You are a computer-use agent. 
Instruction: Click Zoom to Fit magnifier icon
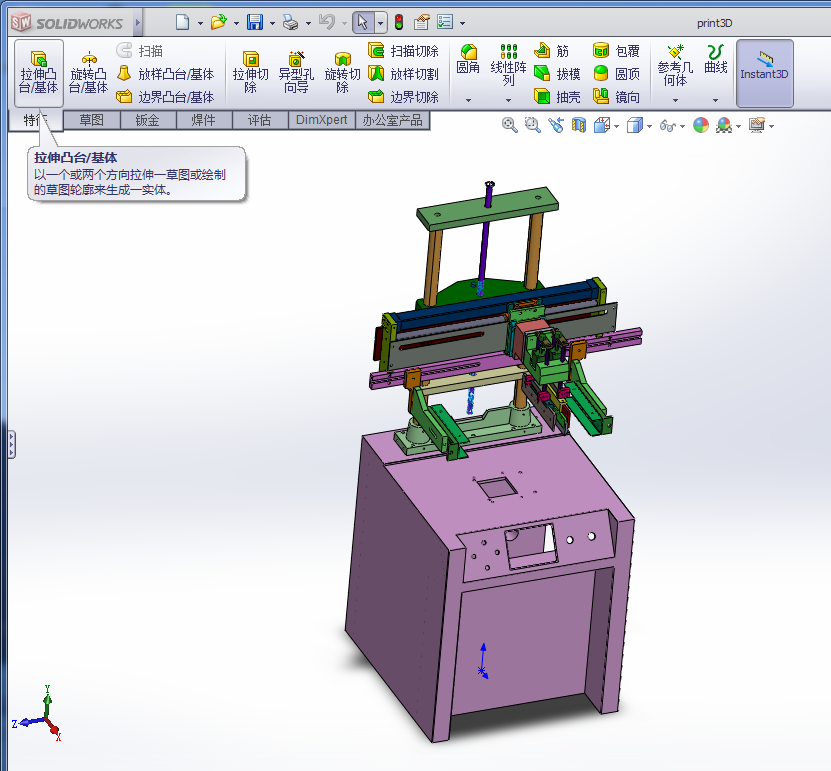tap(509, 126)
